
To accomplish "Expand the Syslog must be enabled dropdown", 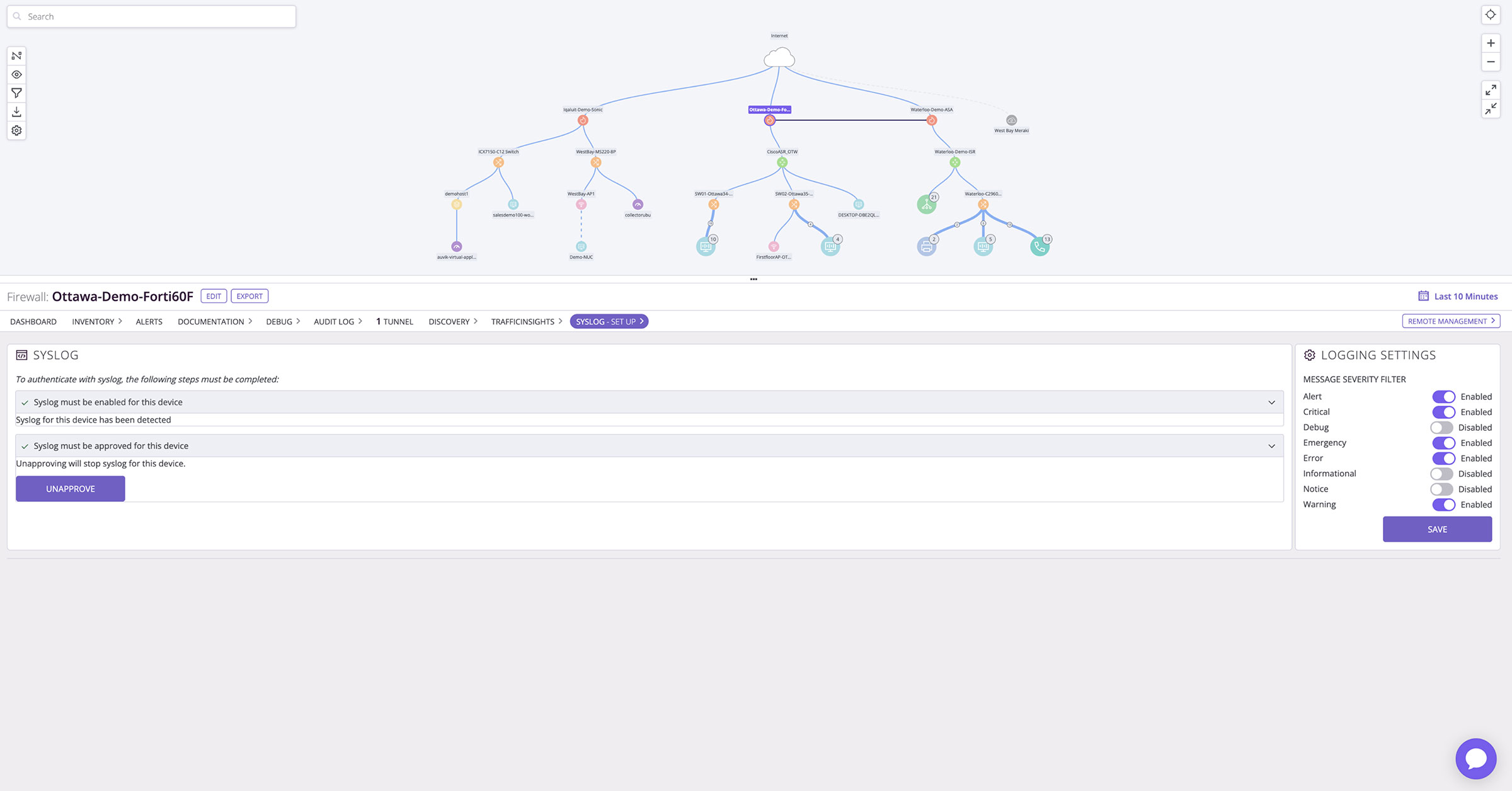I will pyautogui.click(x=1271, y=402).
